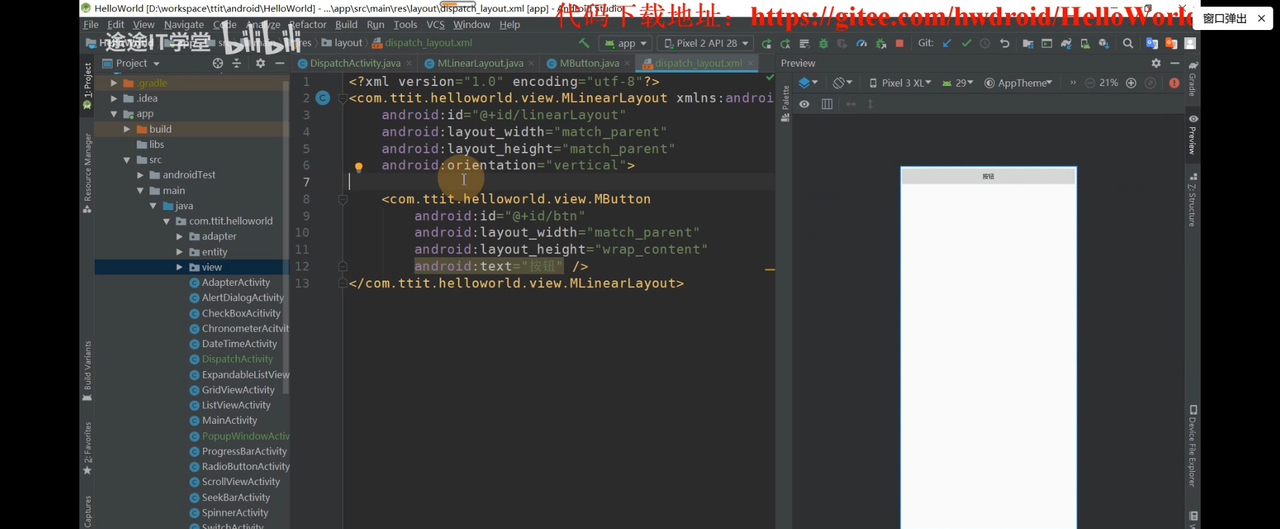The image size is (1280, 529).
Task: Open the app run configuration dropdown
Action: click(625, 43)
